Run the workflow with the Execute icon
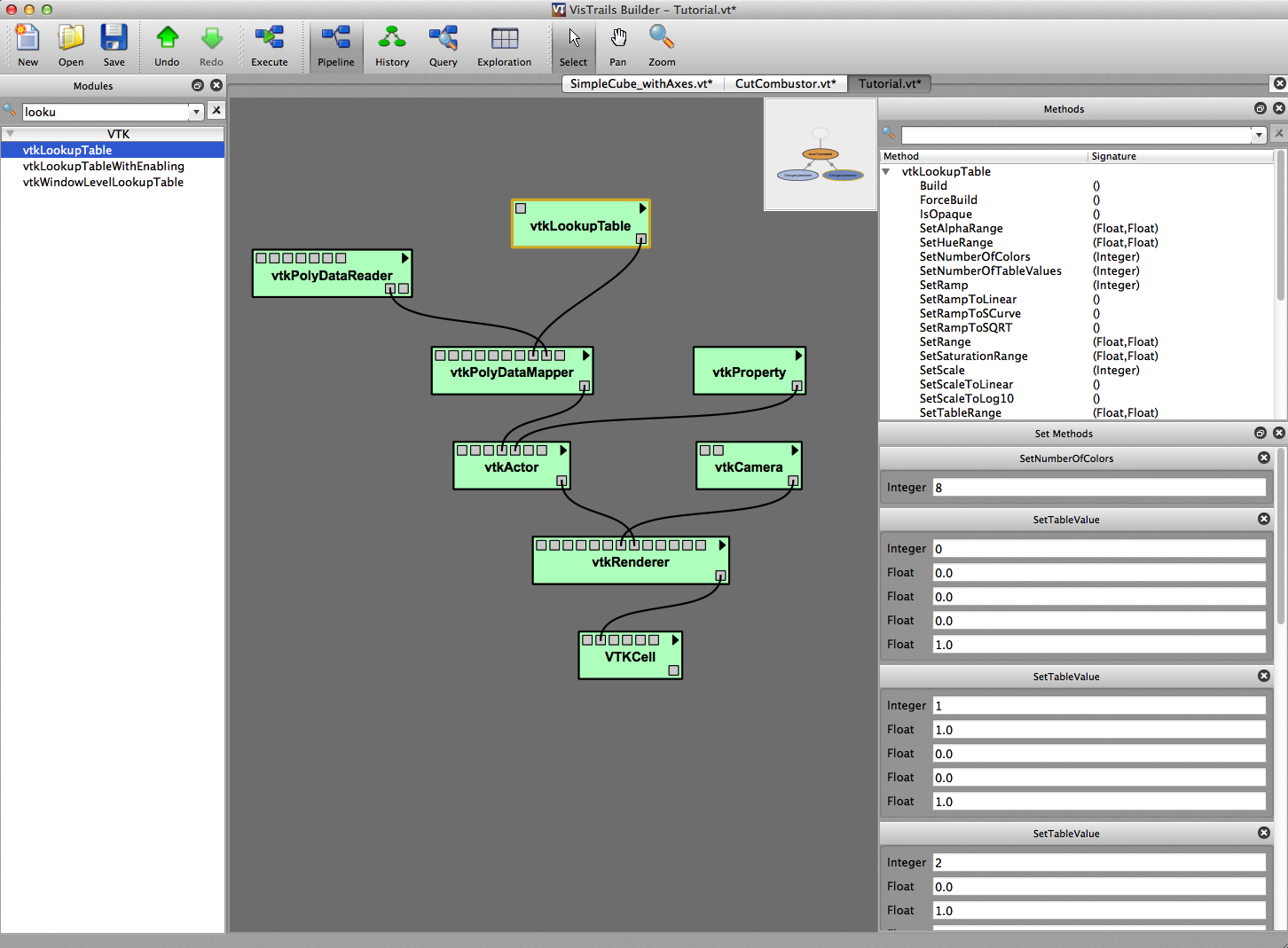The height and width of the screenshot is (948, 1288). tap(269, 39)
